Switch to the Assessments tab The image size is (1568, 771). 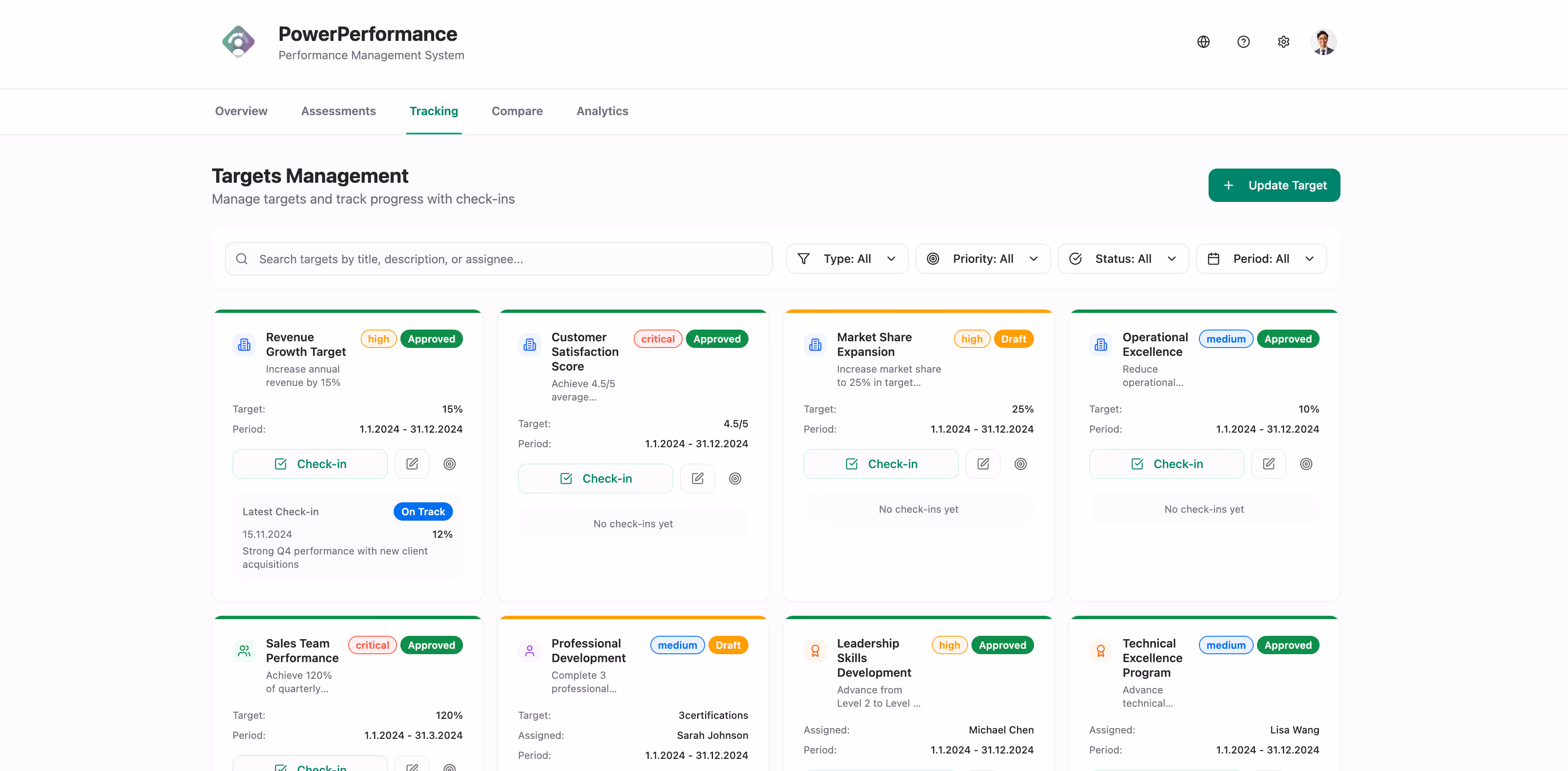point(339,111)
